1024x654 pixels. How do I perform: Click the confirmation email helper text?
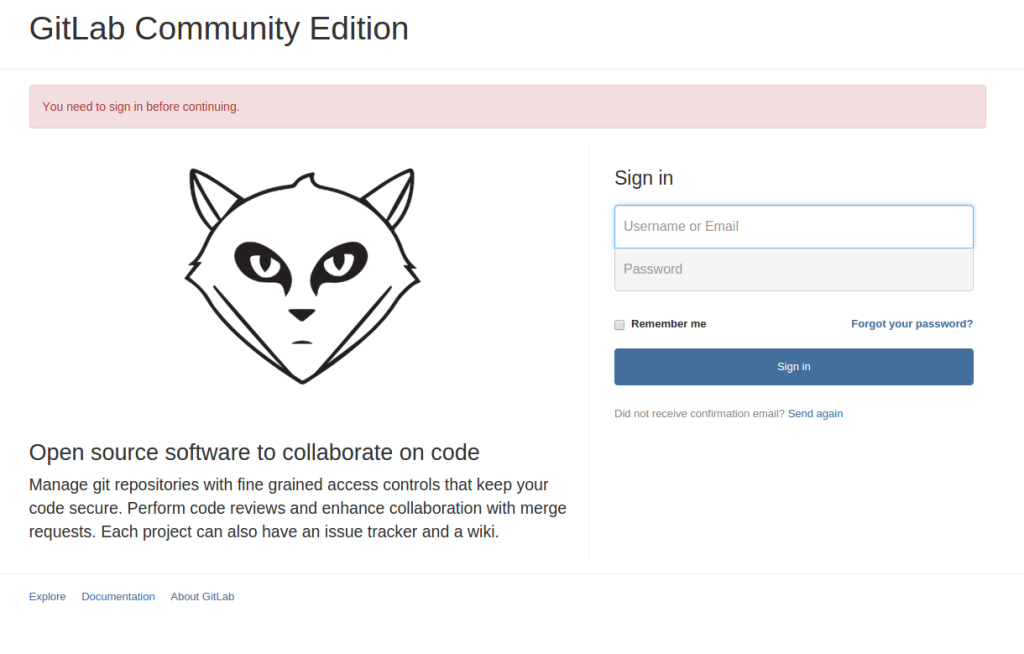698,413
